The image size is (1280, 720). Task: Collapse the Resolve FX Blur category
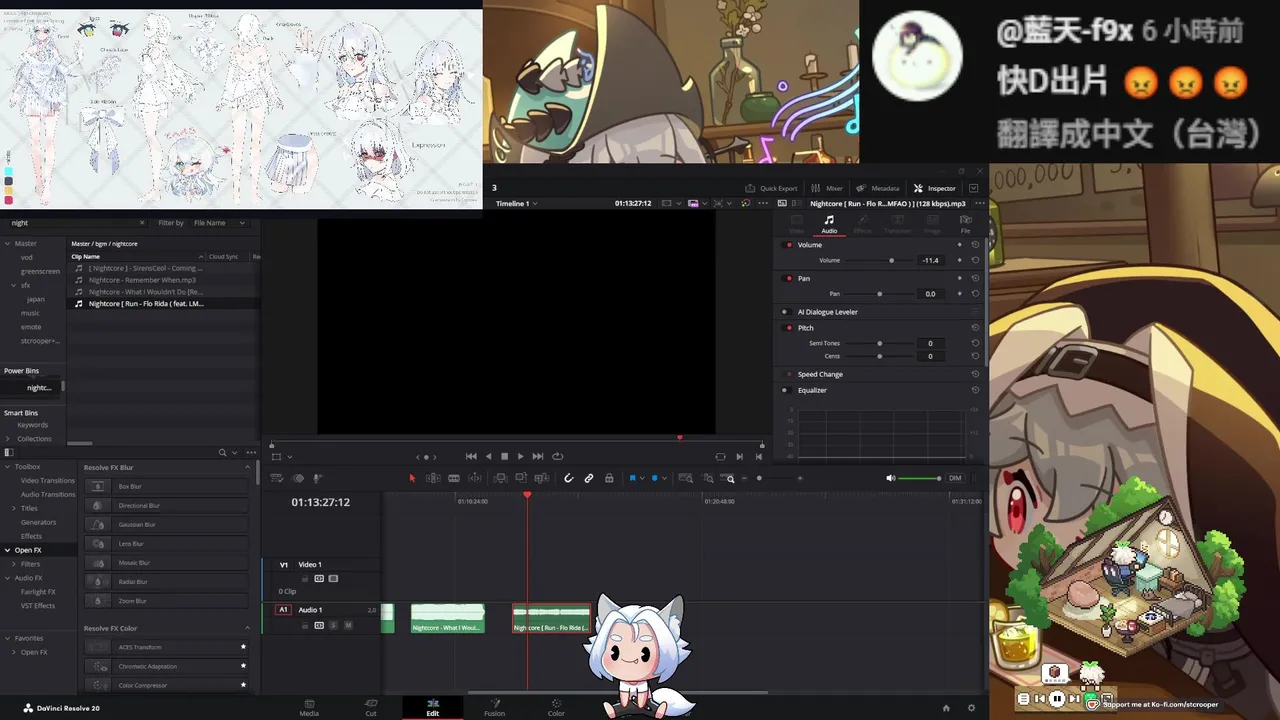pyautogui.click(x=247, y=467)
